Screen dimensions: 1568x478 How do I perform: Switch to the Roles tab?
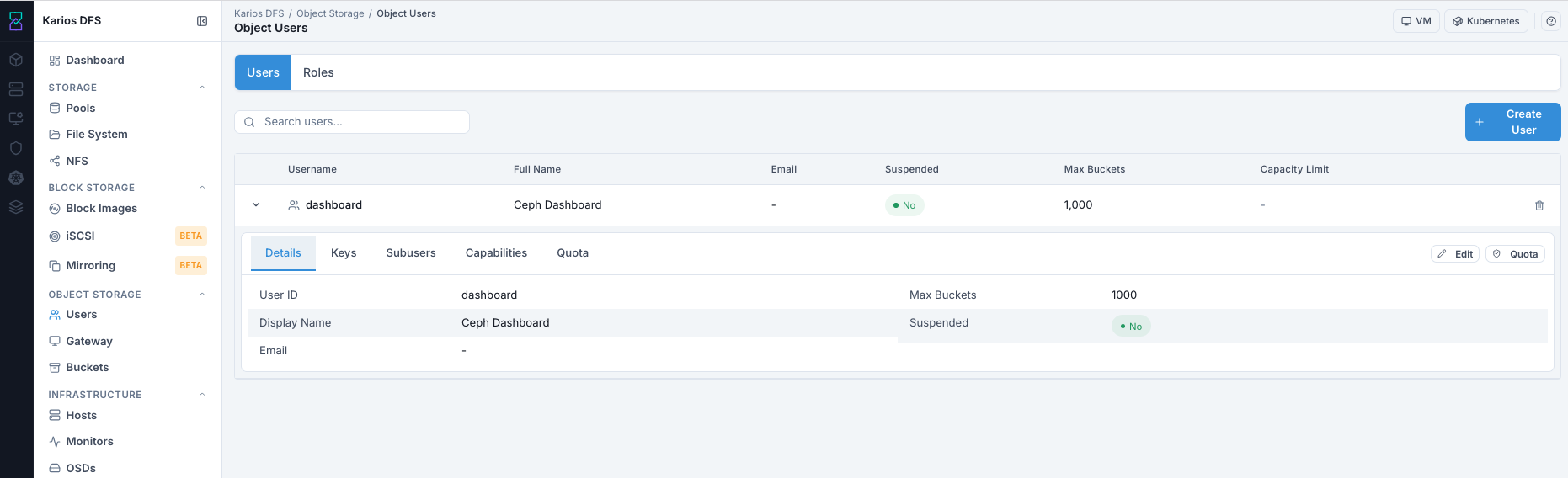pyautogui.click(x=318, y=72)
